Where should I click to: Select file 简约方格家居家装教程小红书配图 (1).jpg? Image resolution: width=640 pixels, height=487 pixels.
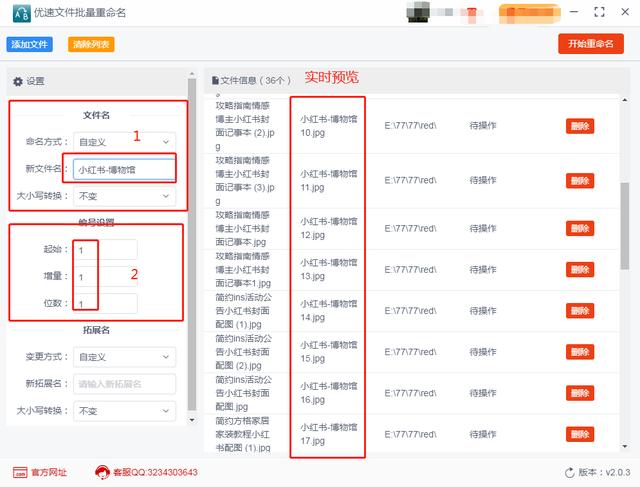[x=243, y=435]
